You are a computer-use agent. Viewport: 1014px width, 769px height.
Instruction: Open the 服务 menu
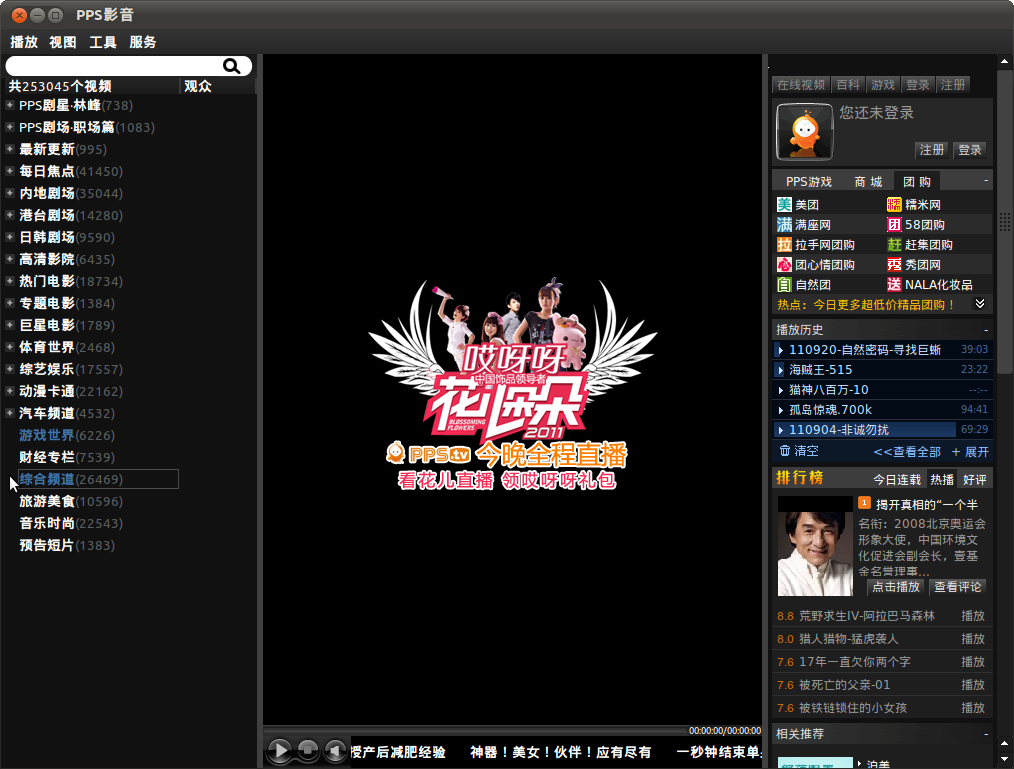tap(143, 42)
